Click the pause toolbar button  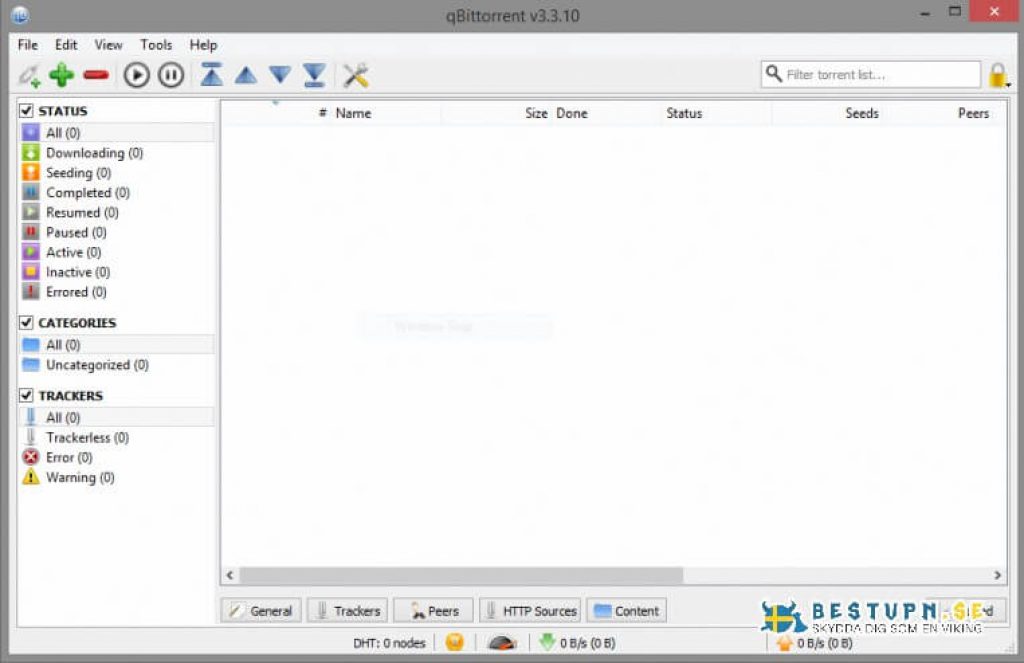pos(170,75)
